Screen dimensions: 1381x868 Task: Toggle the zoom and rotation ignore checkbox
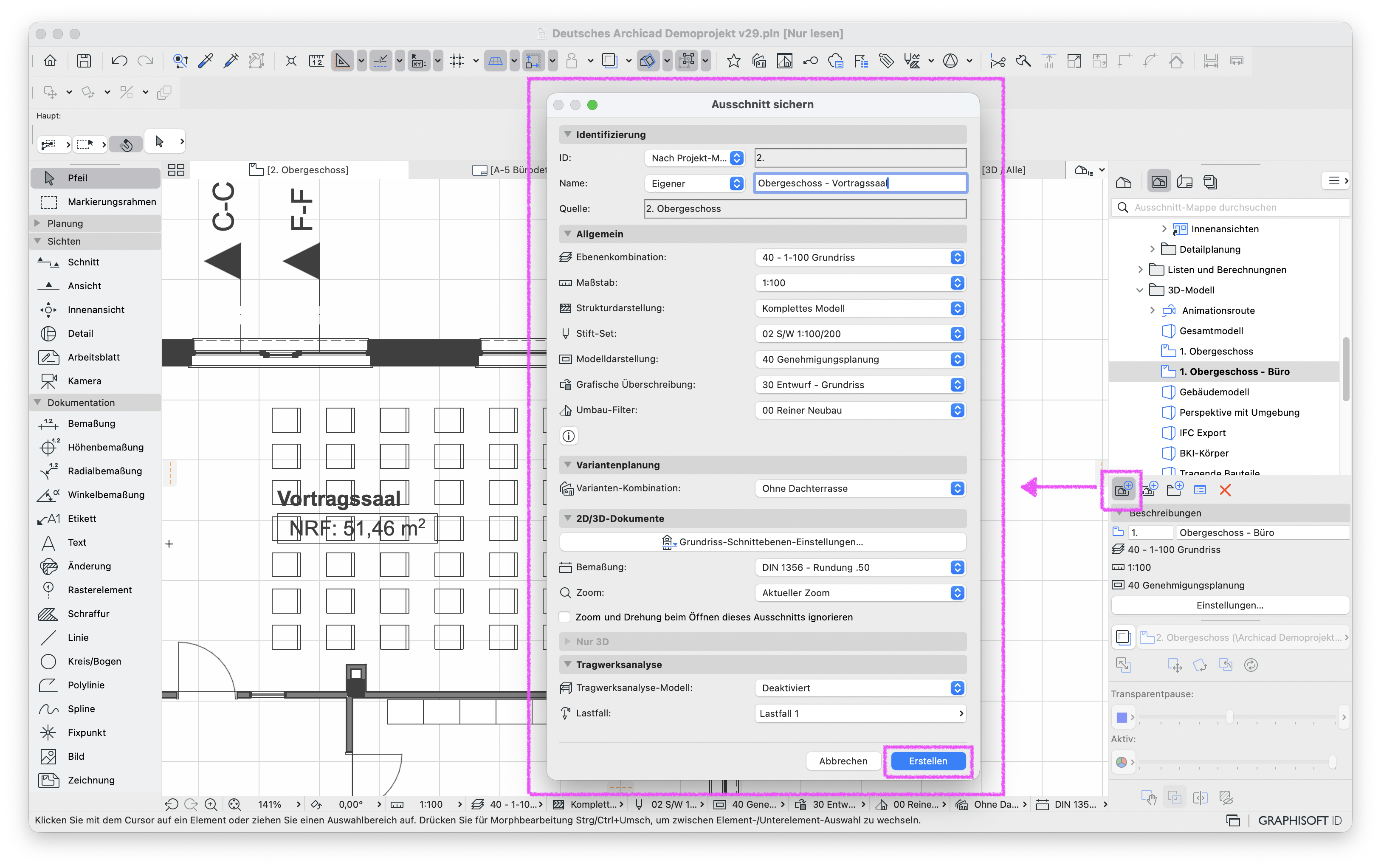pyautogui.click(x=565, y=617)
